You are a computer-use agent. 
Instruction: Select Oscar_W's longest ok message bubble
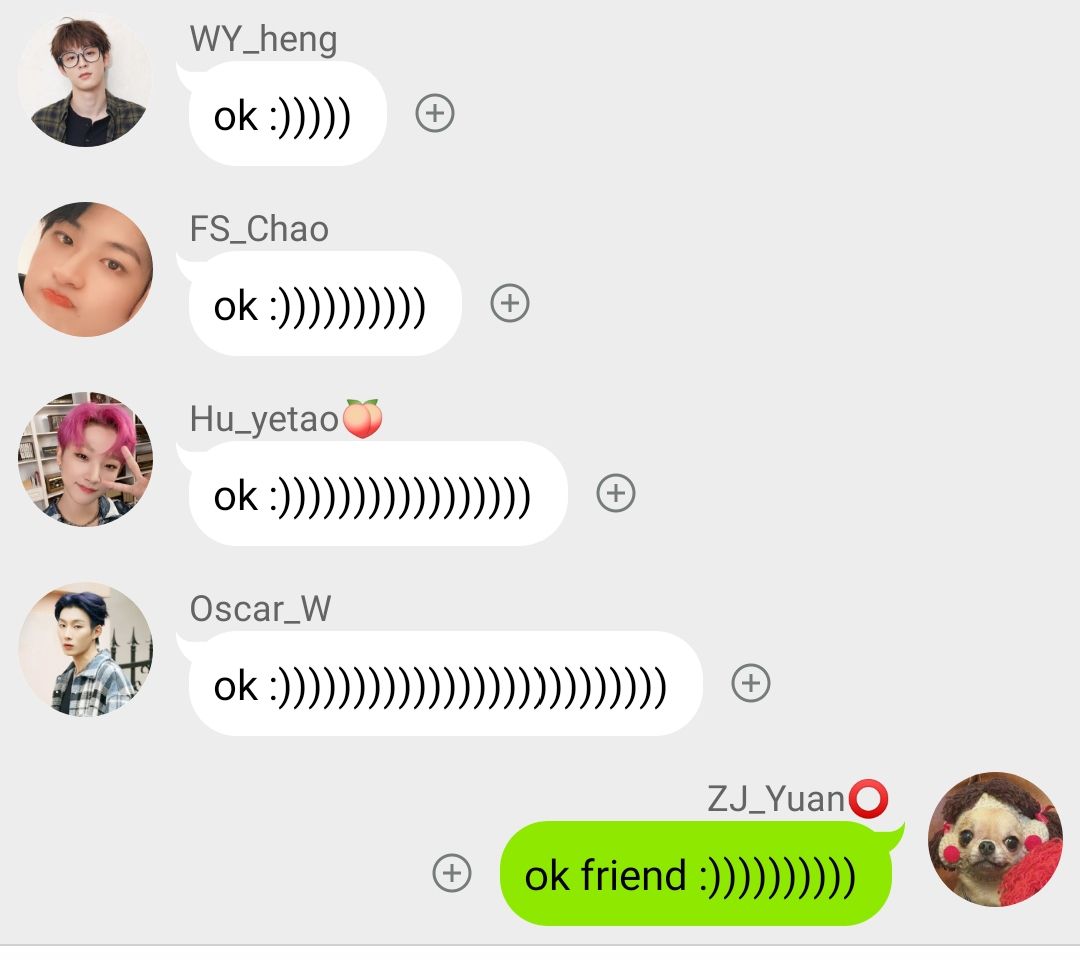tap(440, 684)
